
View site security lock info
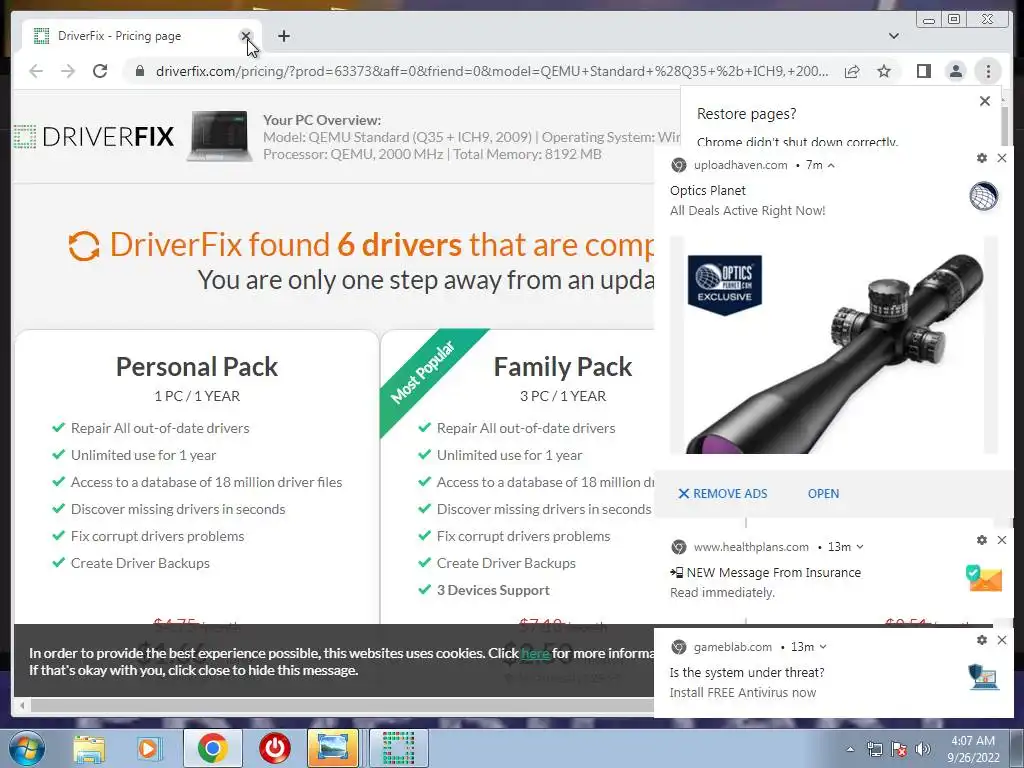coord(140,71)
